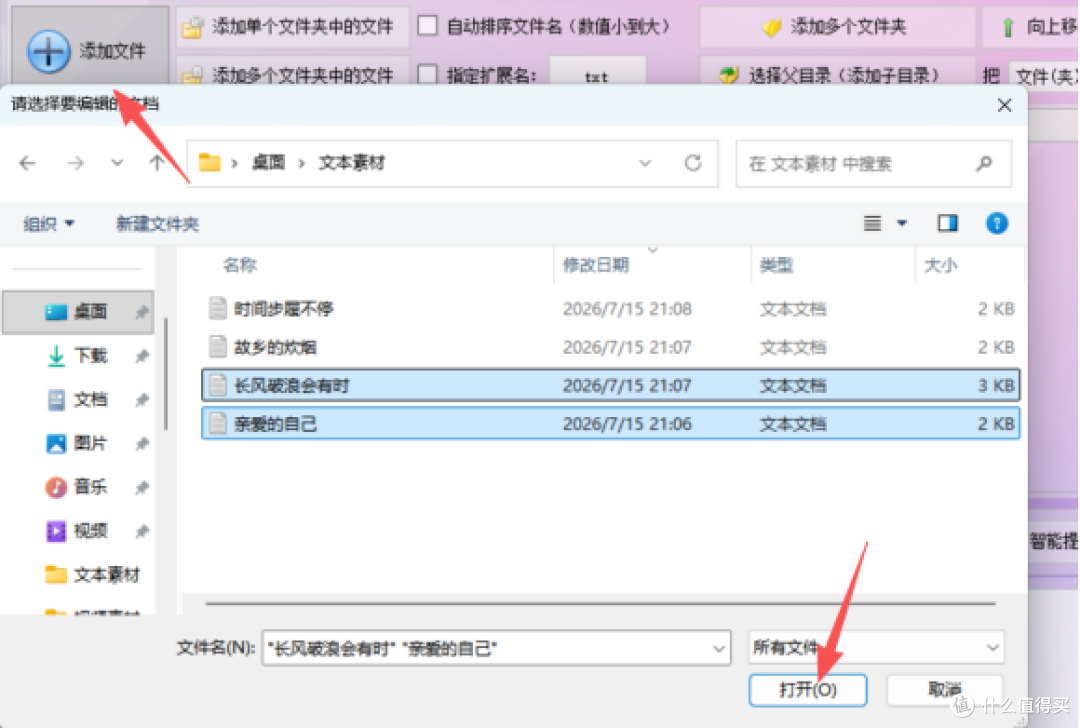Select 桌面 in address breadcrumb
1080x728 pixels.
click(x=269, y=163)
